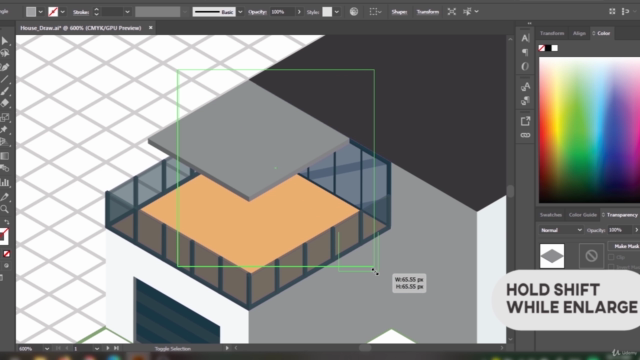Click the fill color swatch in control bar
Screen dimensions: 640x360
31,12
